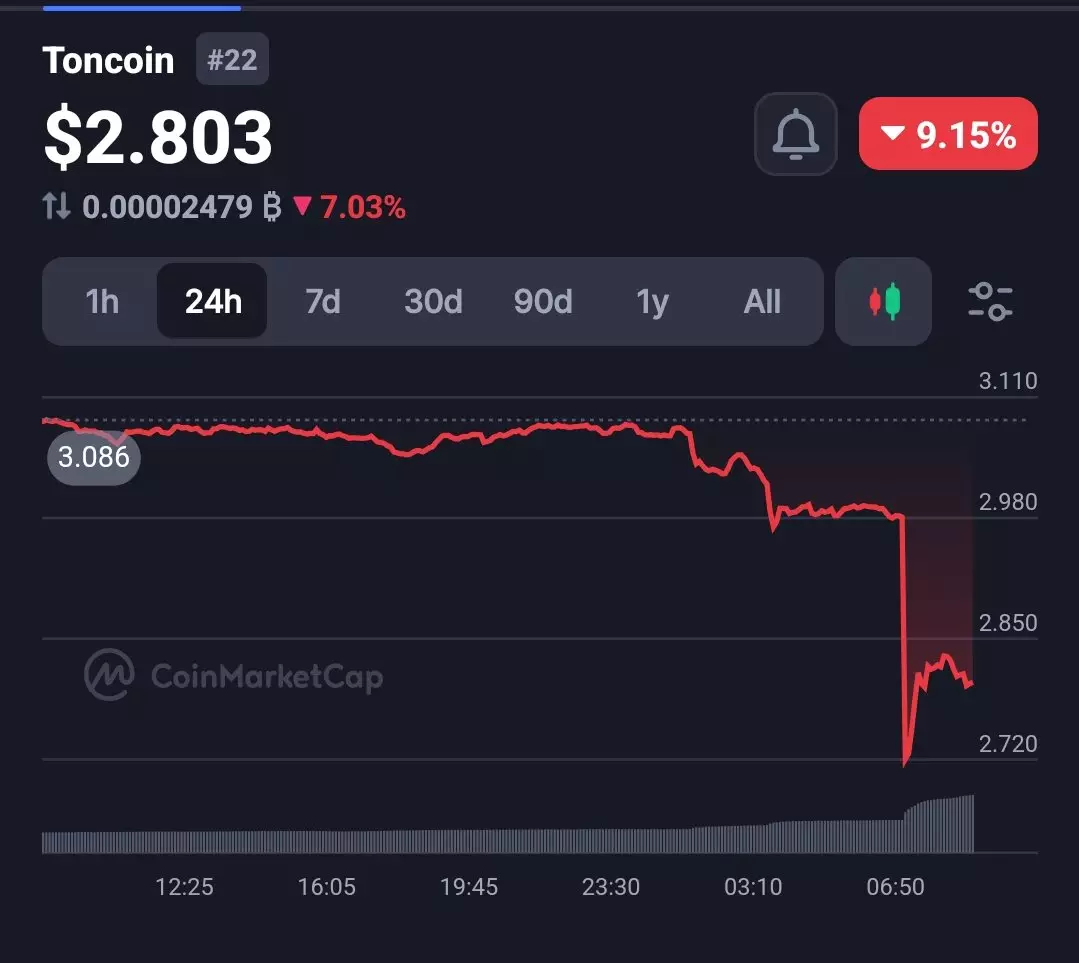Tap the Toncoin title
Image resolution: width=1079 pixels, height=963 pixels.
(x=108, y=60)
